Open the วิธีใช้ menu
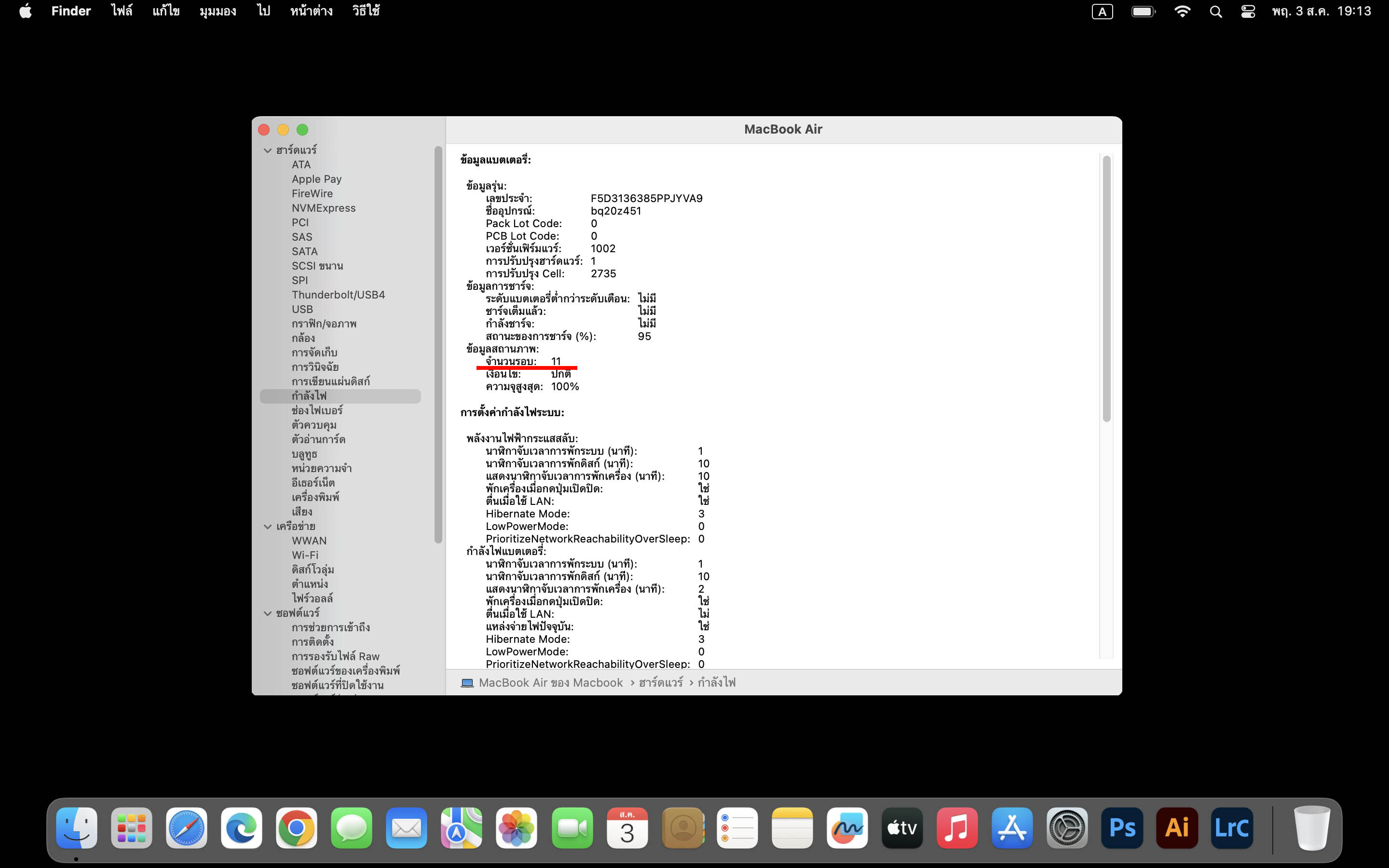This screenshot has width=1389, height=868. click(366, 11)
